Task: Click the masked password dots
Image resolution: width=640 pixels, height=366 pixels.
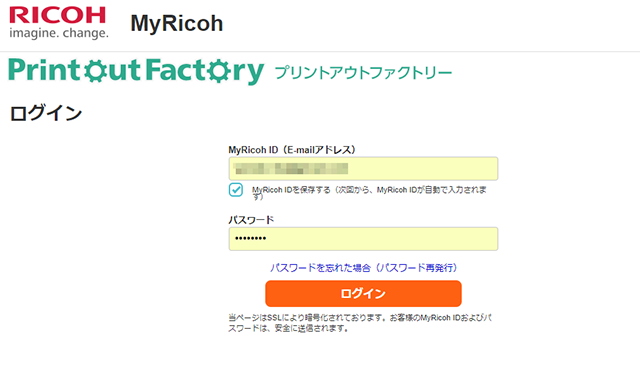Action: pos(251,238)
